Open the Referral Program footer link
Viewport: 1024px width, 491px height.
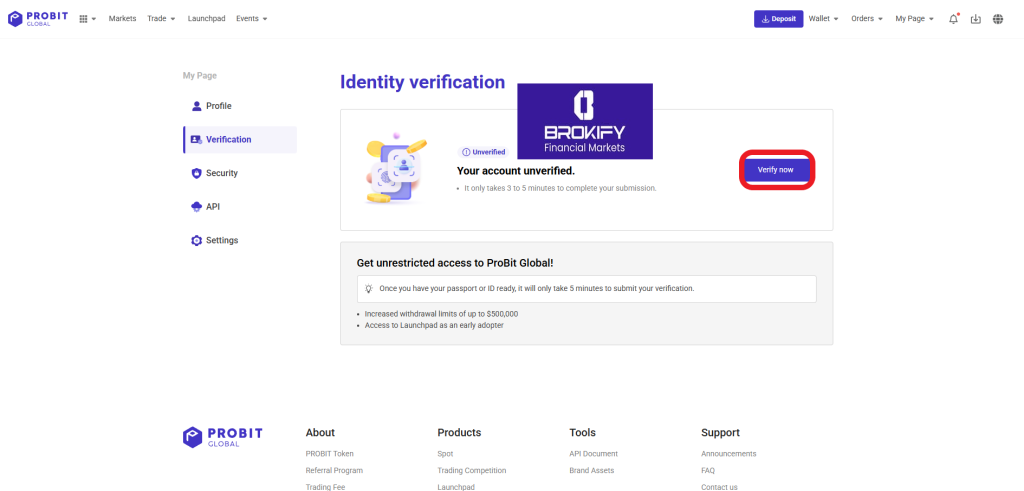tap(334, 470)
